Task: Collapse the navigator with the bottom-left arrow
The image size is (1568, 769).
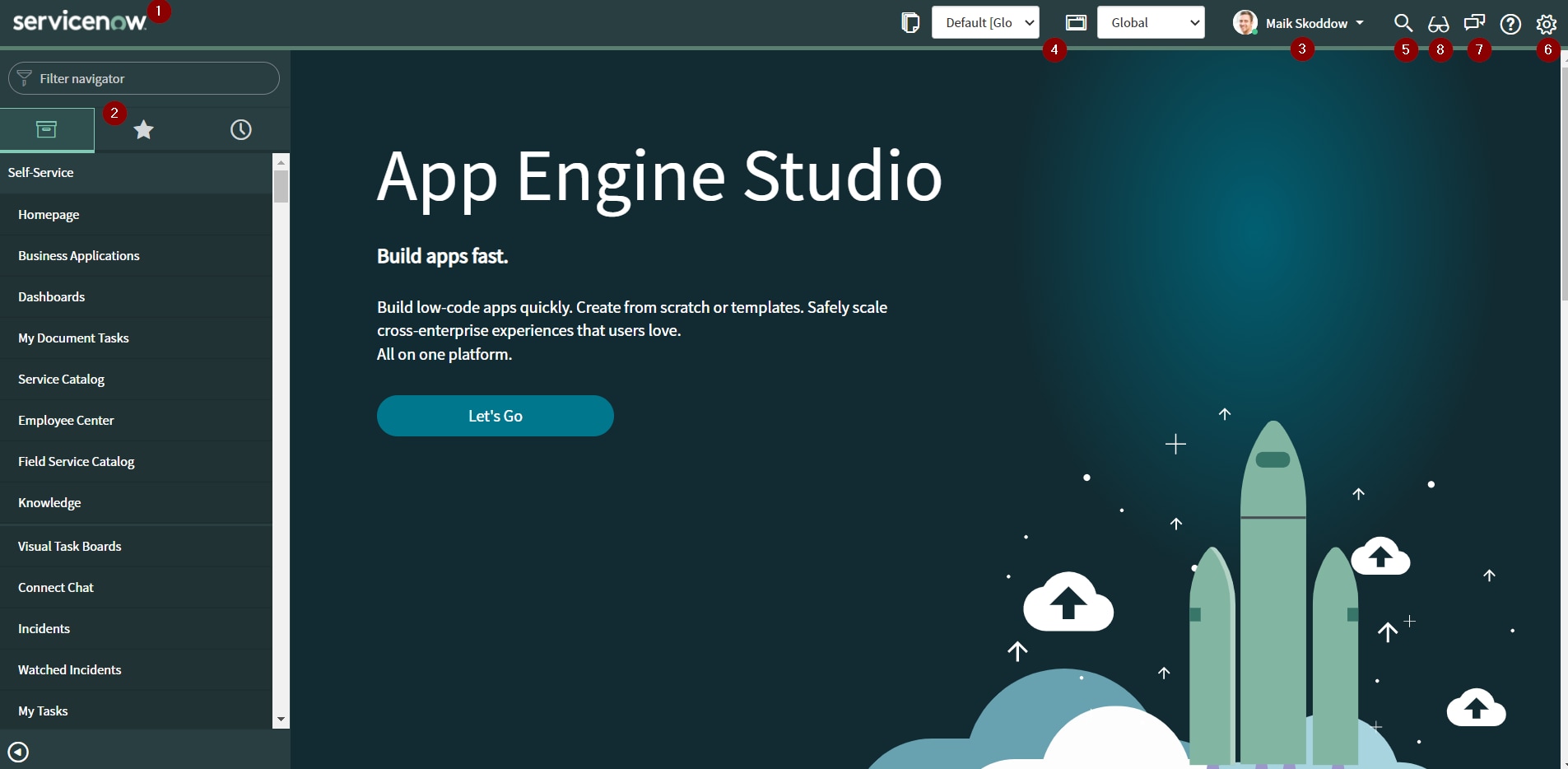Action: pos(18,751)
